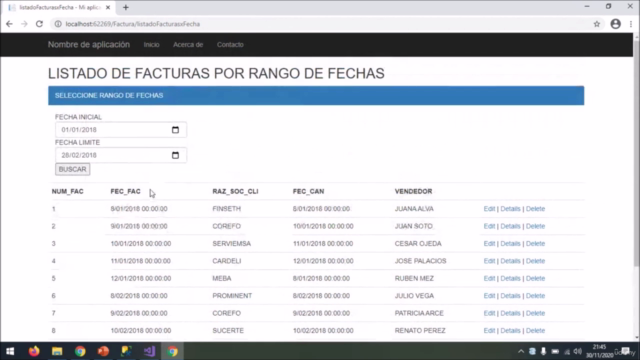This screenshot has height=360, width=640.
Task: Delete invoice of JUANA ALVA
Action: [x=535, y=209]
